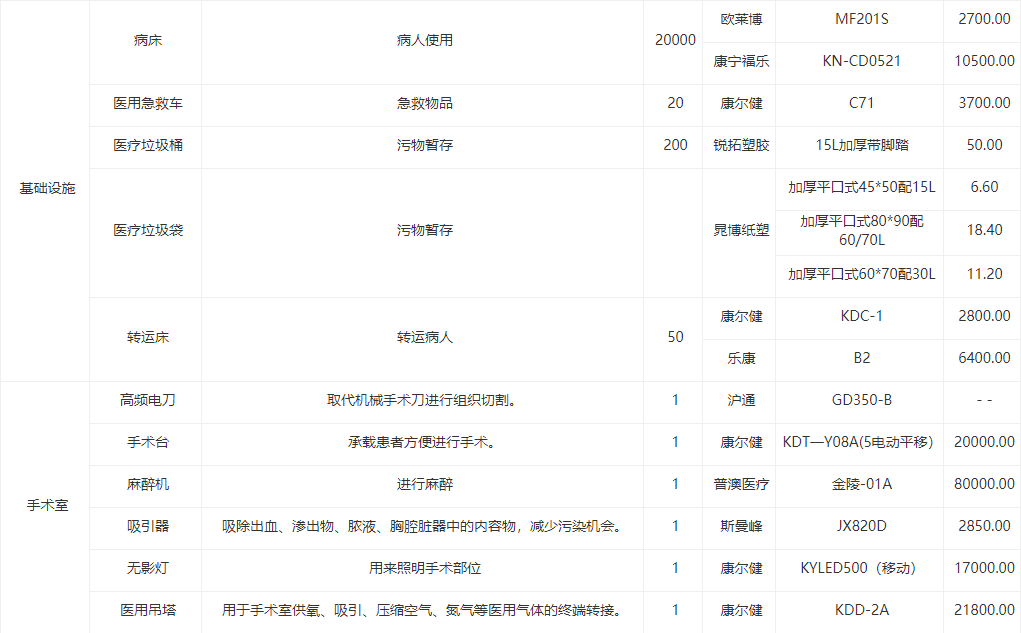Select model JX820D
Screen dimensions: 1021x633
point(861,526)
